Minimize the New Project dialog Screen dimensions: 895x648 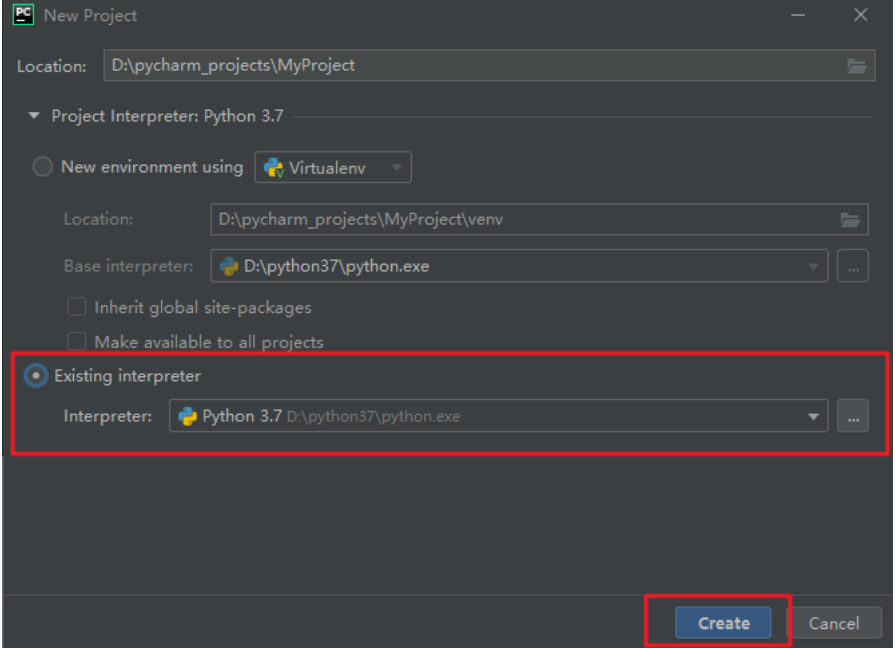coord(798,15)
